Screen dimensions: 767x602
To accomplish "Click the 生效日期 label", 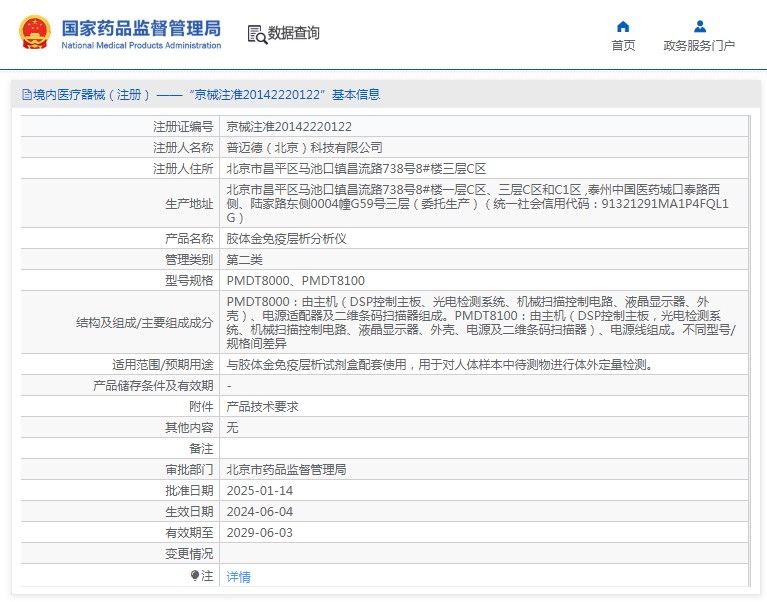I will click(189, 512).
